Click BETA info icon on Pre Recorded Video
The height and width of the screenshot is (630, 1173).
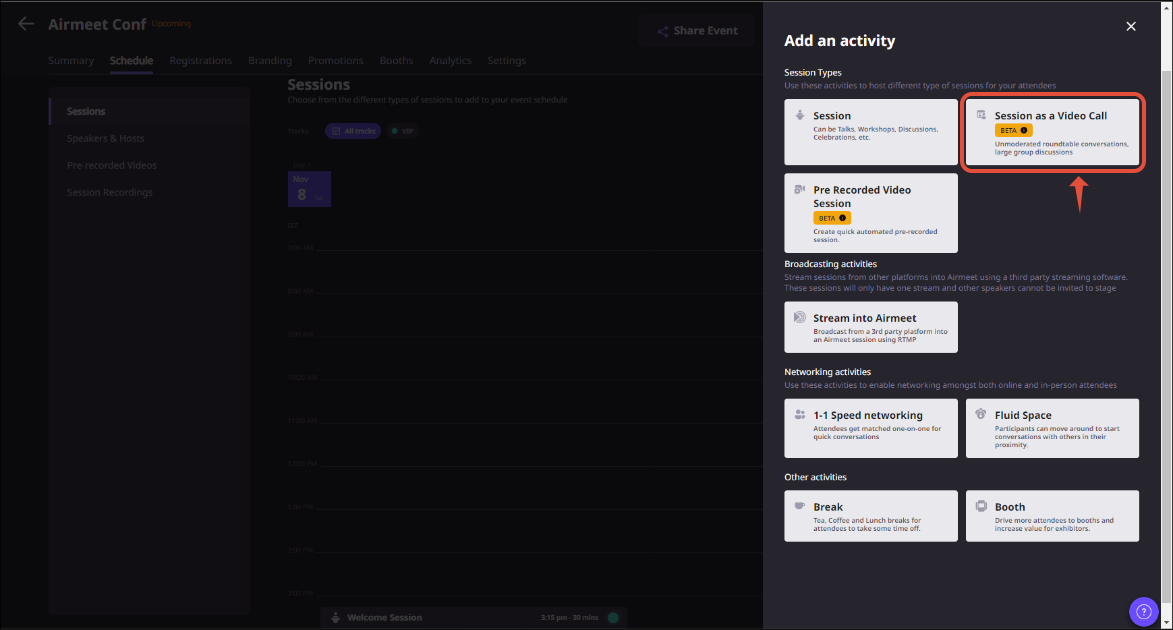tap(842, 218)
